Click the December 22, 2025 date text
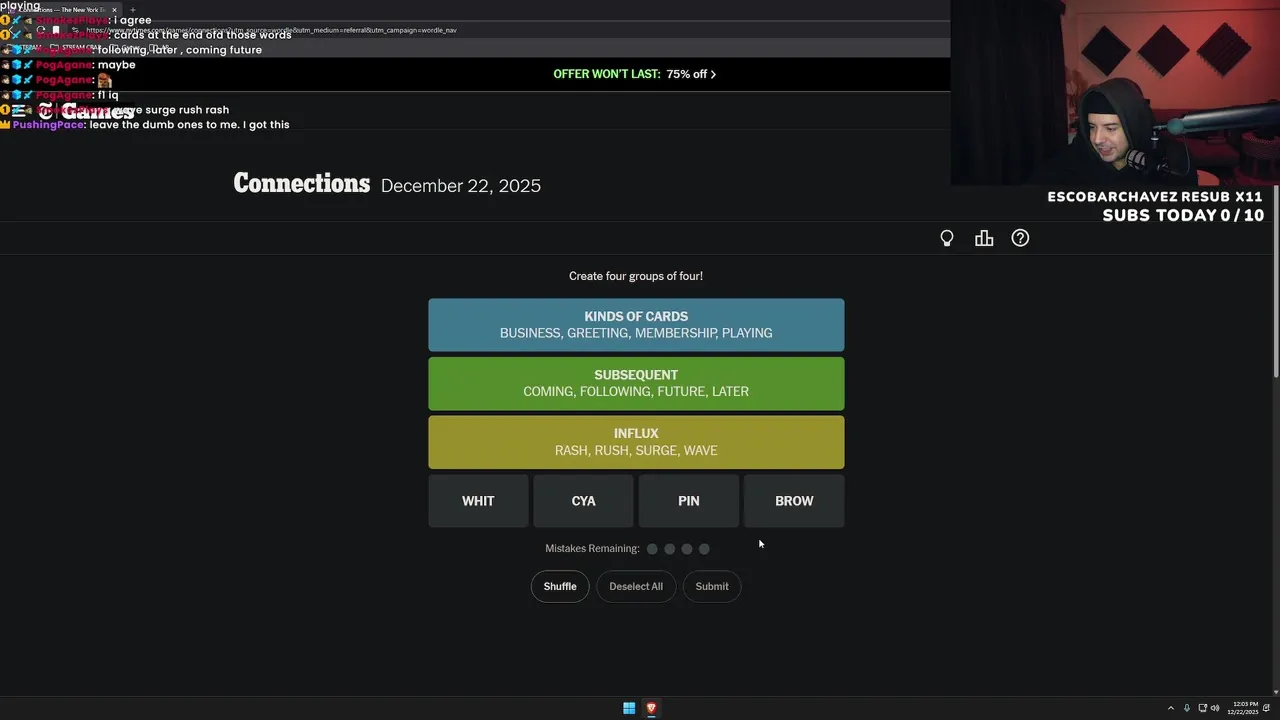The height and width of the screenshot is (720, 1280). (x=461, y=186)
